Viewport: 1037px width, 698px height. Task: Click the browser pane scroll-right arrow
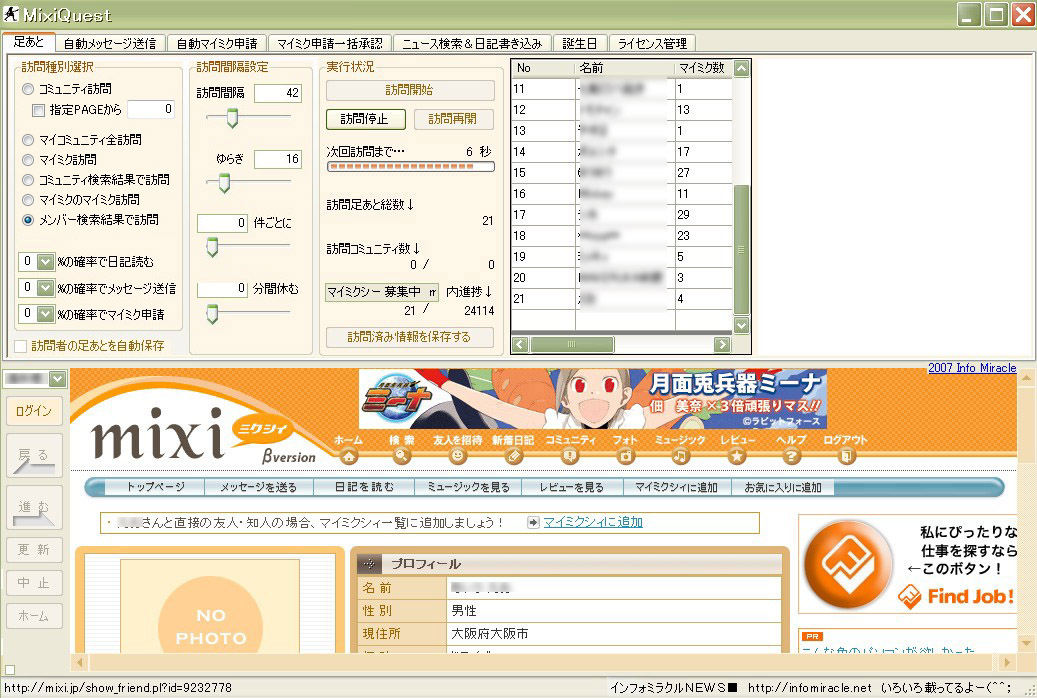click(1007, 662)
